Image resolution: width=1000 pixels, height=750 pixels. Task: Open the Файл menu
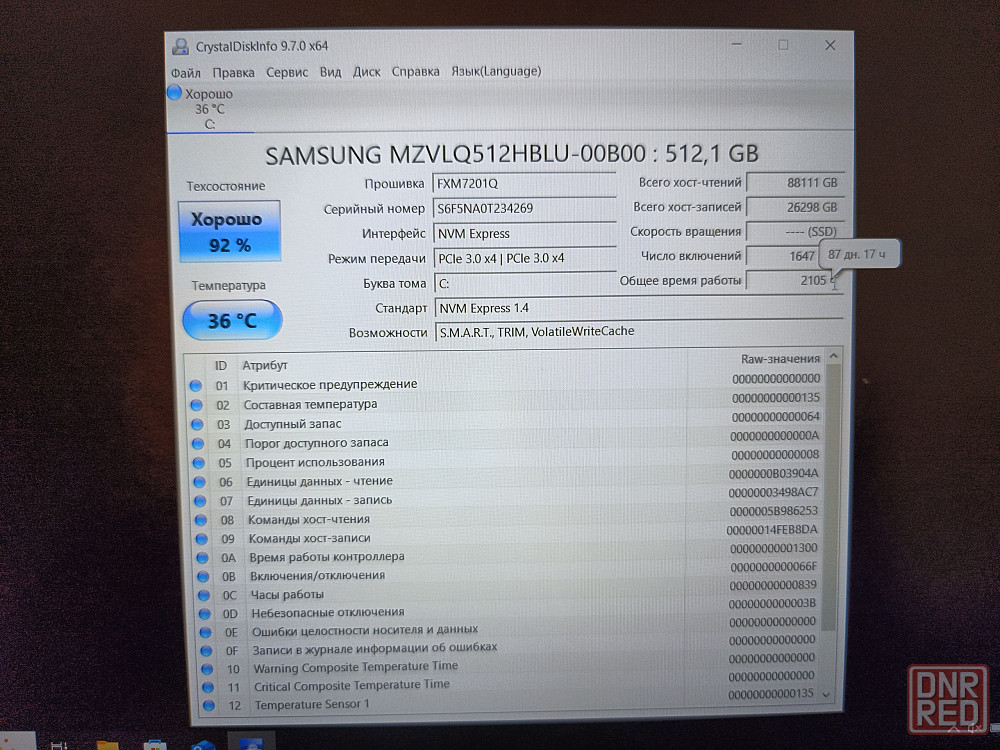186,73
